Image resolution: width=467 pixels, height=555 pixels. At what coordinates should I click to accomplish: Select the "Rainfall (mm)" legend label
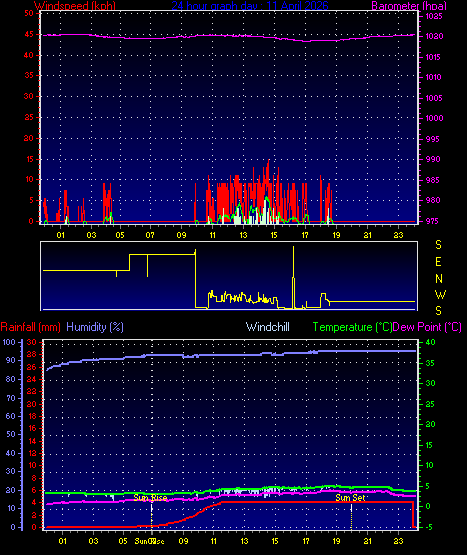(30, 327)
